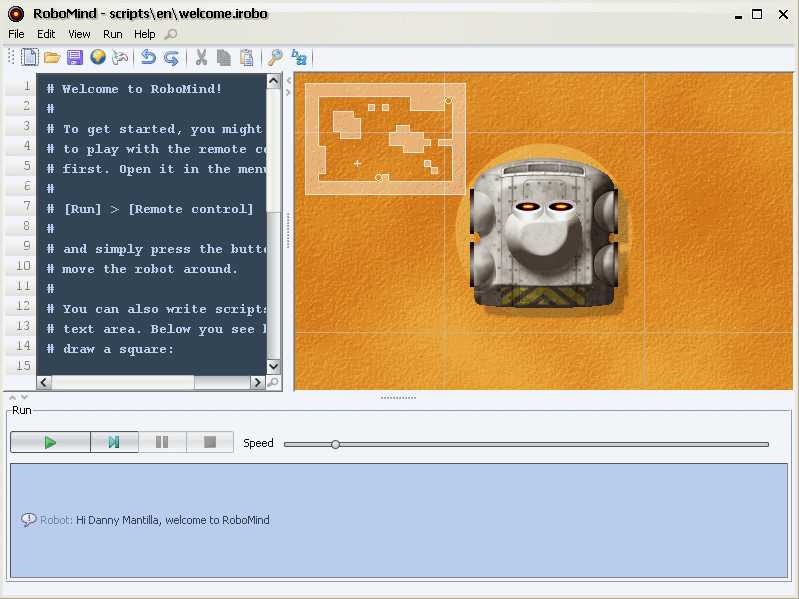Image resolution: width=799 pixels, height=599 pixels.
Task: Maximize the RoboMind window
Action: (757, 14)
